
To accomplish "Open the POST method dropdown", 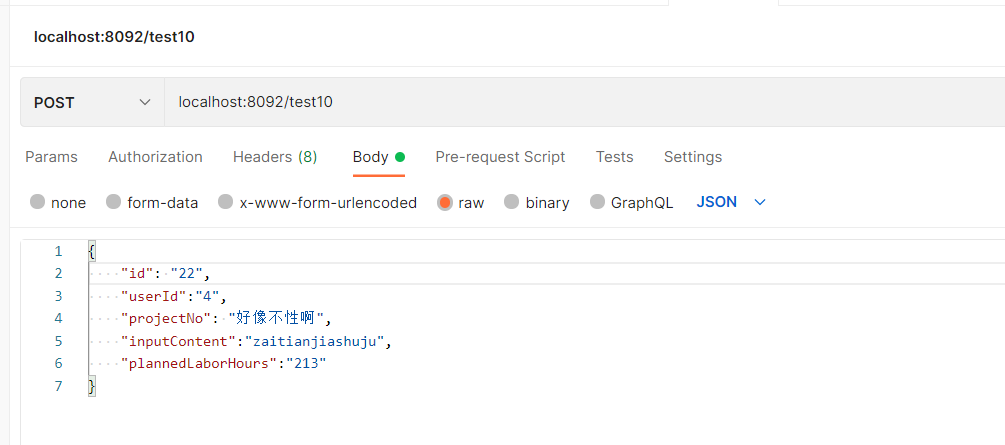I will 92,102.
